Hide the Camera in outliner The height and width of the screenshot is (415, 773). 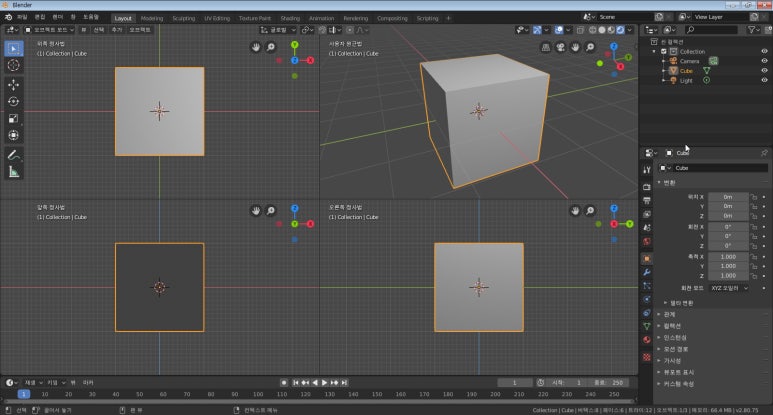764,61
